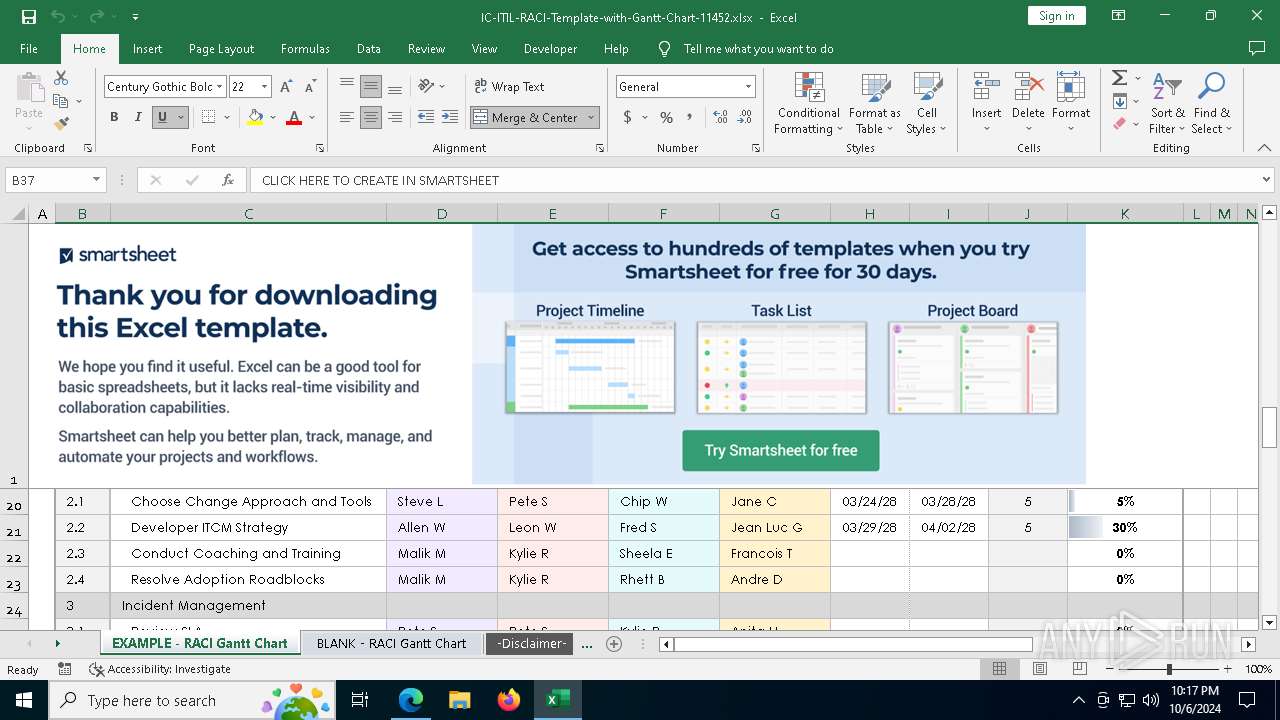Click the Increase Decimal icon

point(720,117)
